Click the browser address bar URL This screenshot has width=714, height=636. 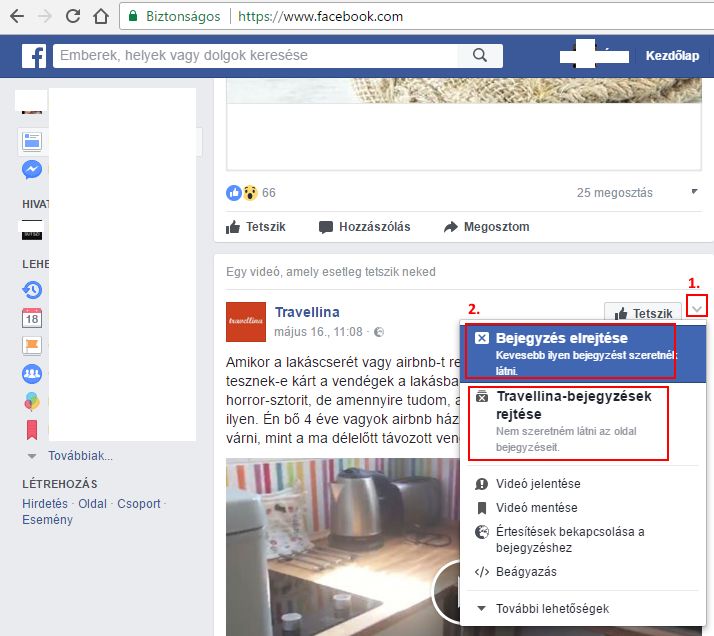click(321, 16)
